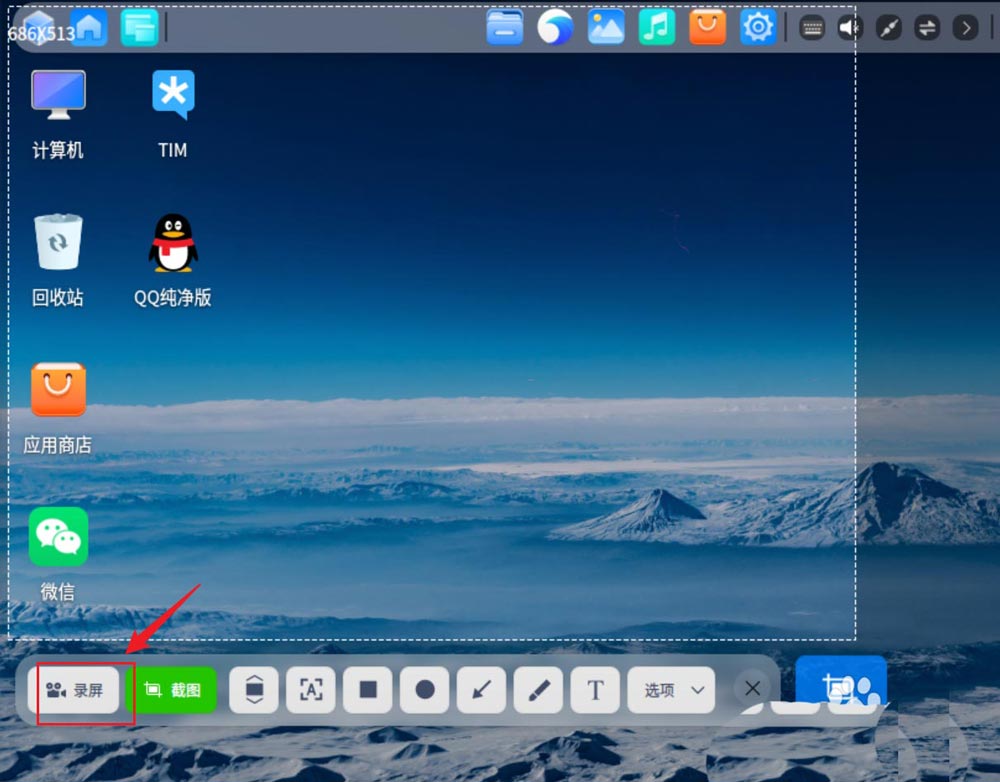
Task: Expand tray with right chevron icon
Action: [x=966, y=27]
